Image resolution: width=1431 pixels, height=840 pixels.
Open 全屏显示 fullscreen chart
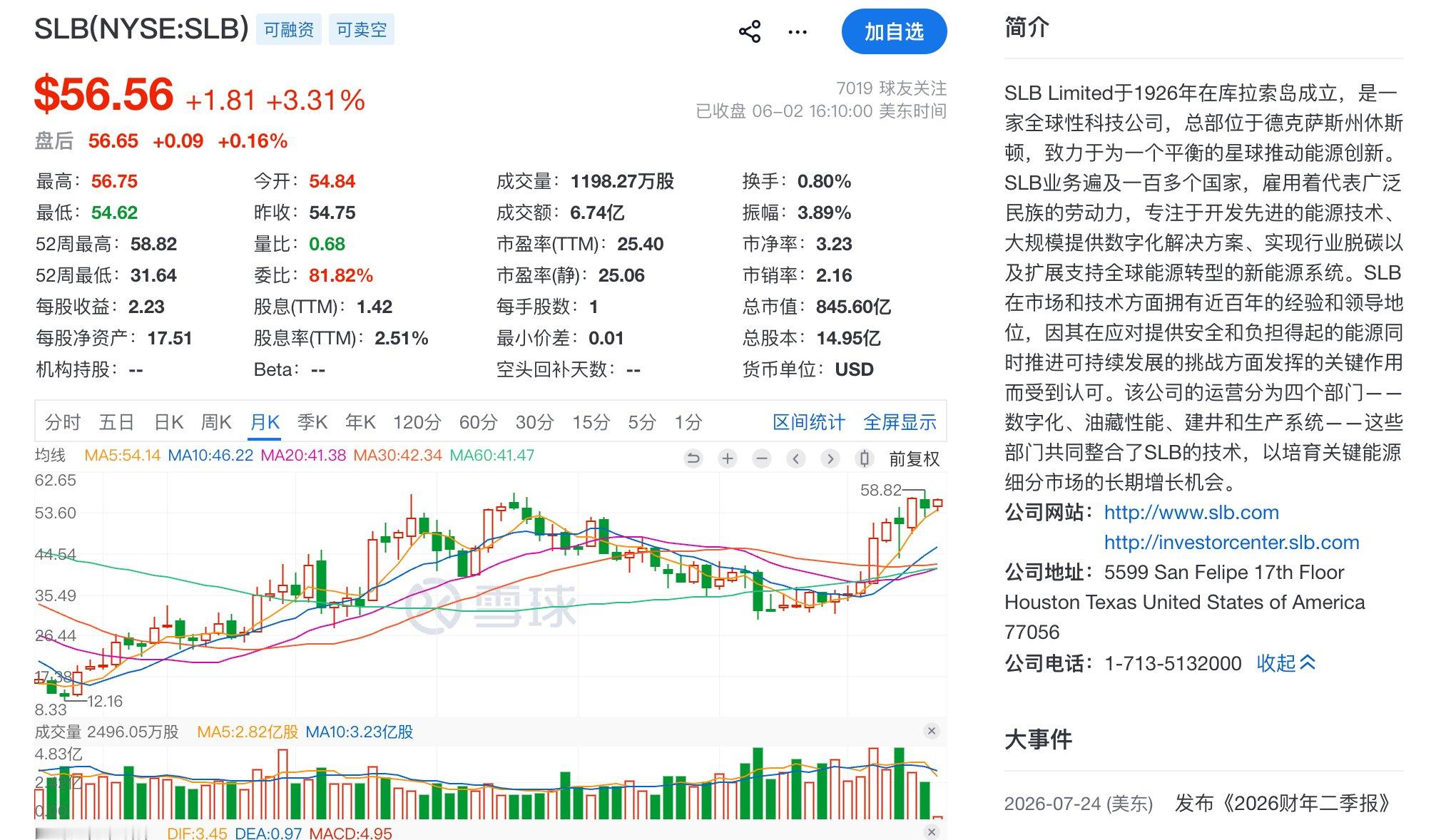tap(900, 422)
